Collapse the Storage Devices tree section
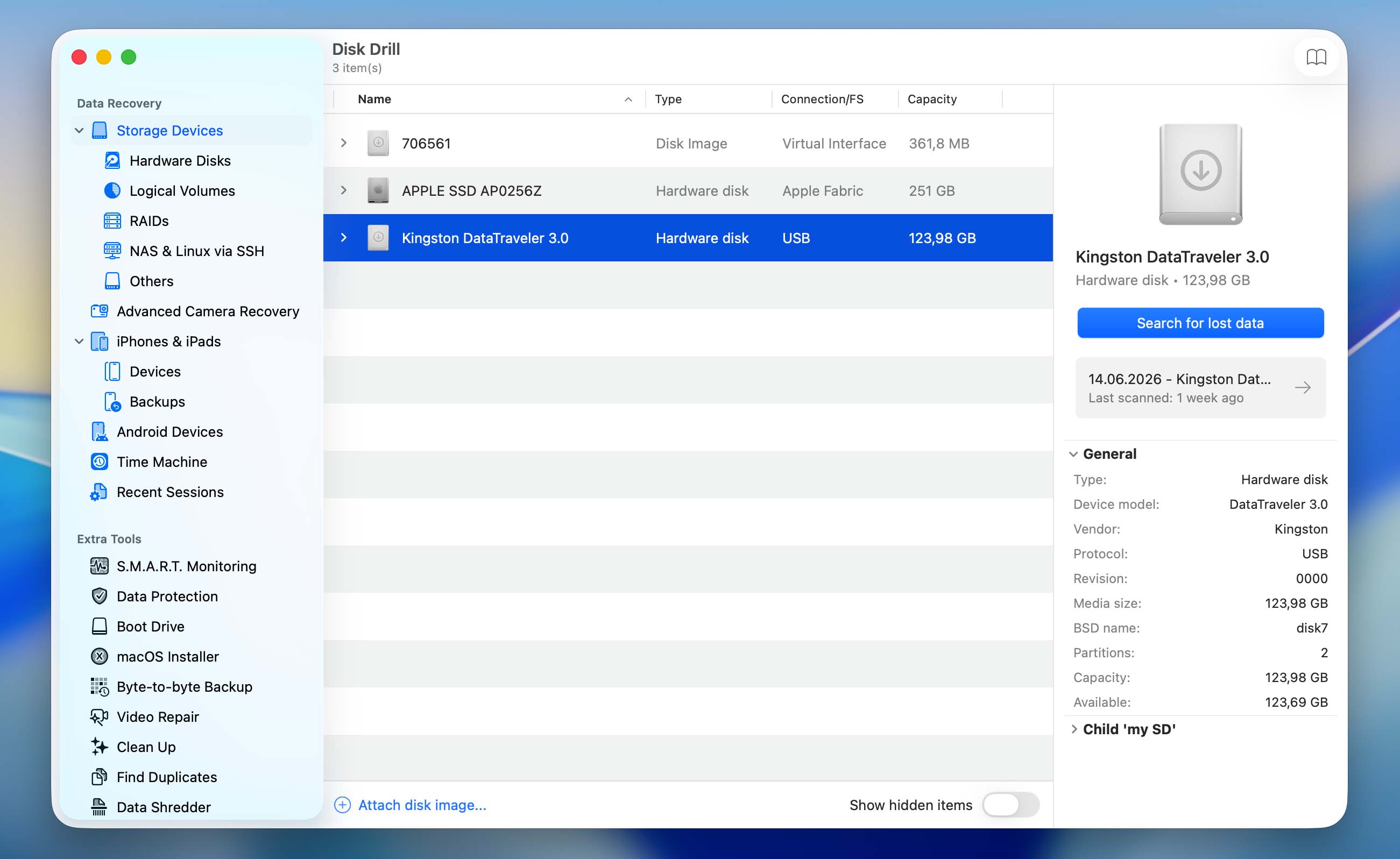This screenshot has height=859, width=1400. coord(79,131)
